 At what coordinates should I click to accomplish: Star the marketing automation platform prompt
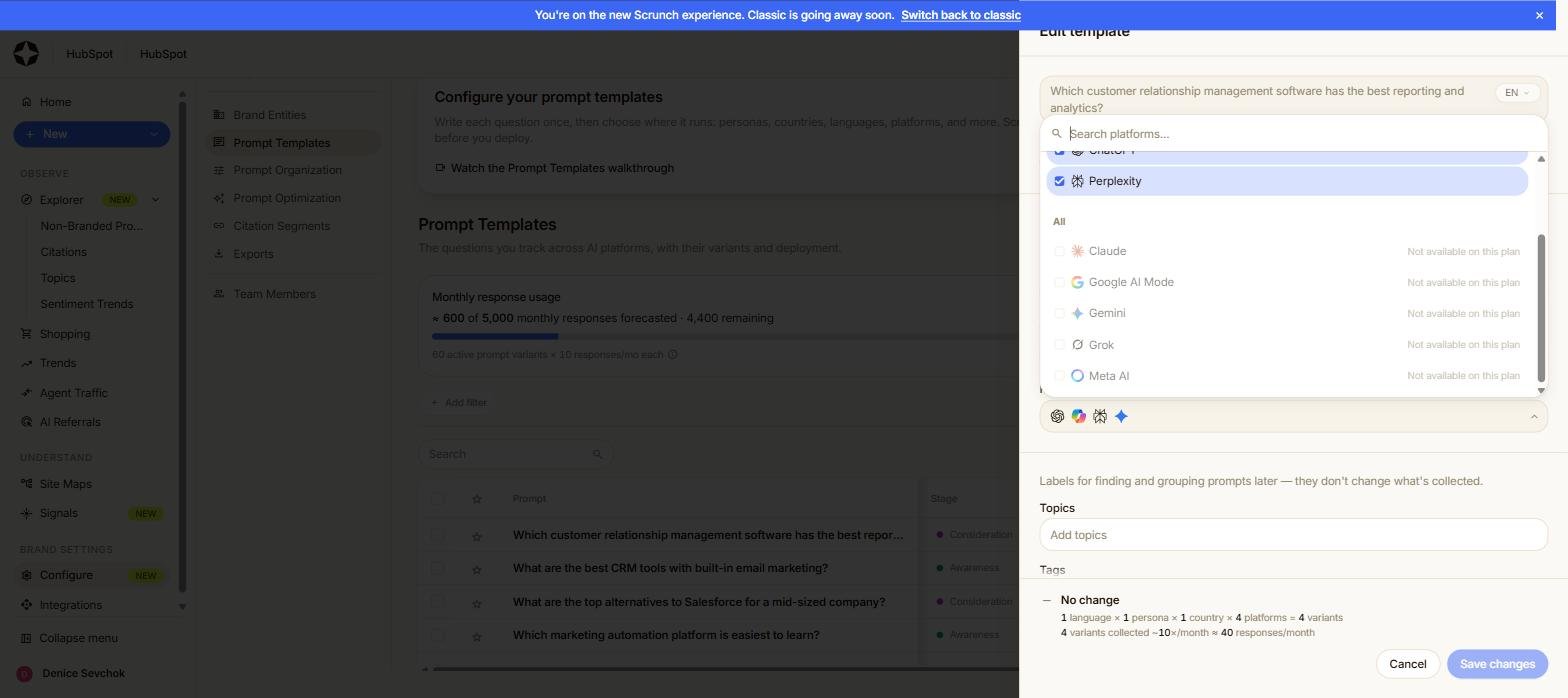point(477,636)
